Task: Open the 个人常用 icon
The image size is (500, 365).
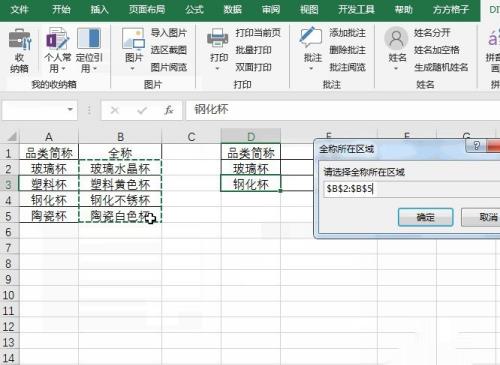Action: 57,38
